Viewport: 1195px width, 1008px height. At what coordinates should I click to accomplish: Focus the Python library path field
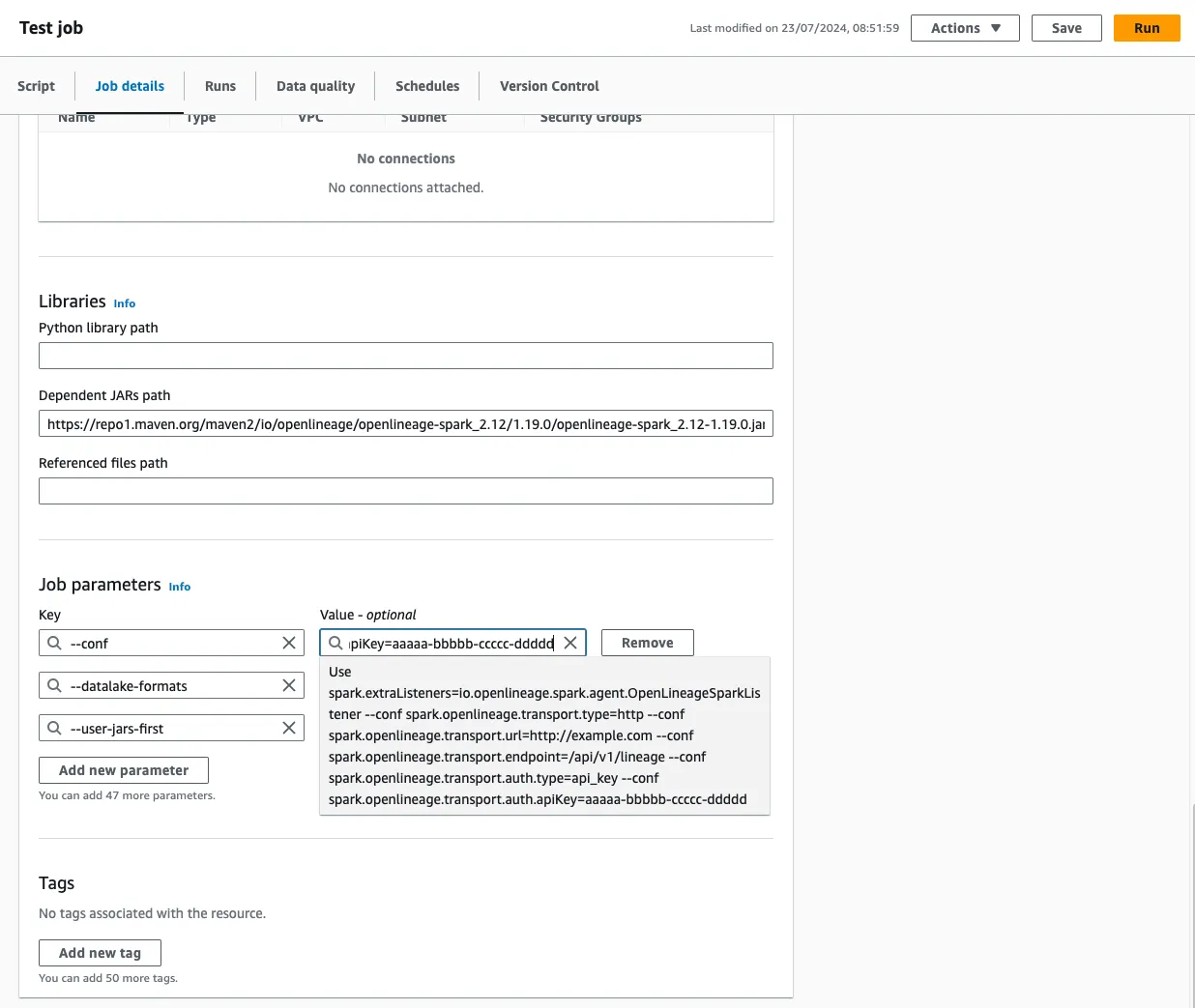405,356
